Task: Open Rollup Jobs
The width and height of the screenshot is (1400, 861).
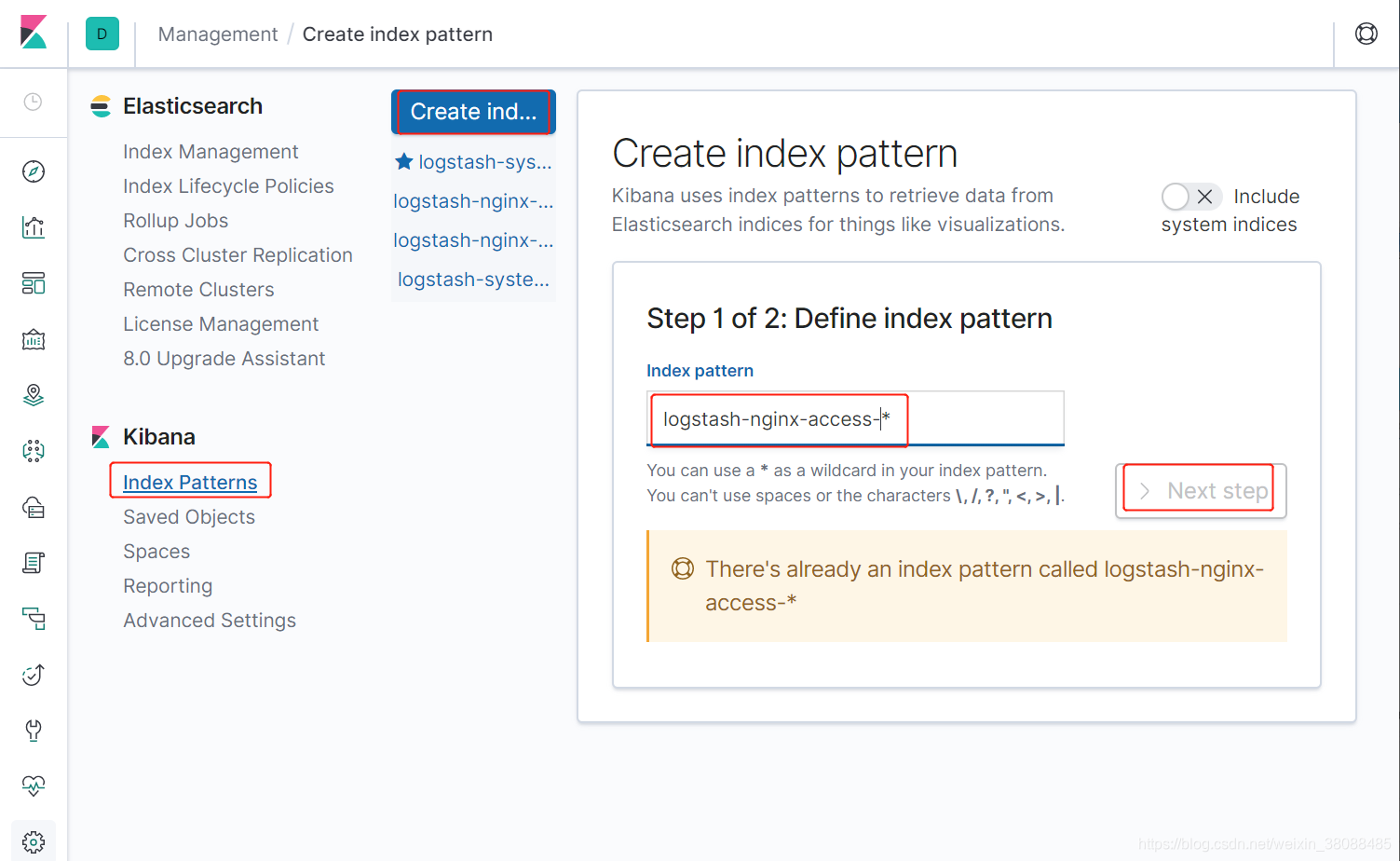Action: click(x=175, y=221)
